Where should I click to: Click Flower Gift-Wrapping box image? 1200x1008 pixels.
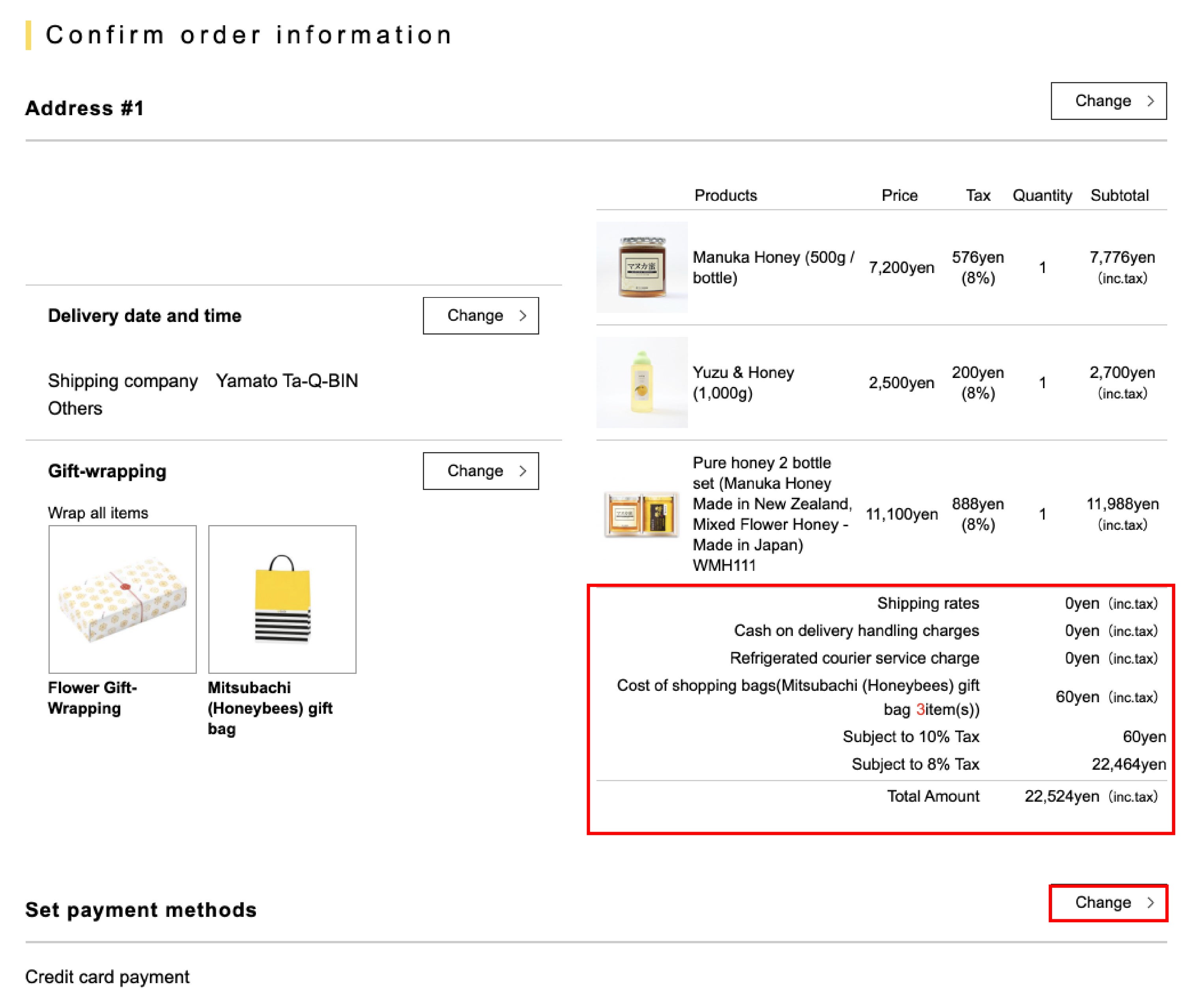coord(122,599)
